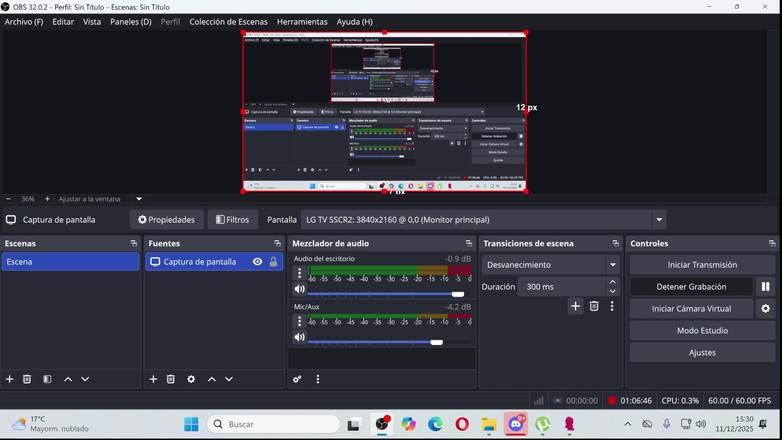This screenshot has height=440, width=782.
Task: Open Discord from taskbar
Action: (x=516, y=424)
